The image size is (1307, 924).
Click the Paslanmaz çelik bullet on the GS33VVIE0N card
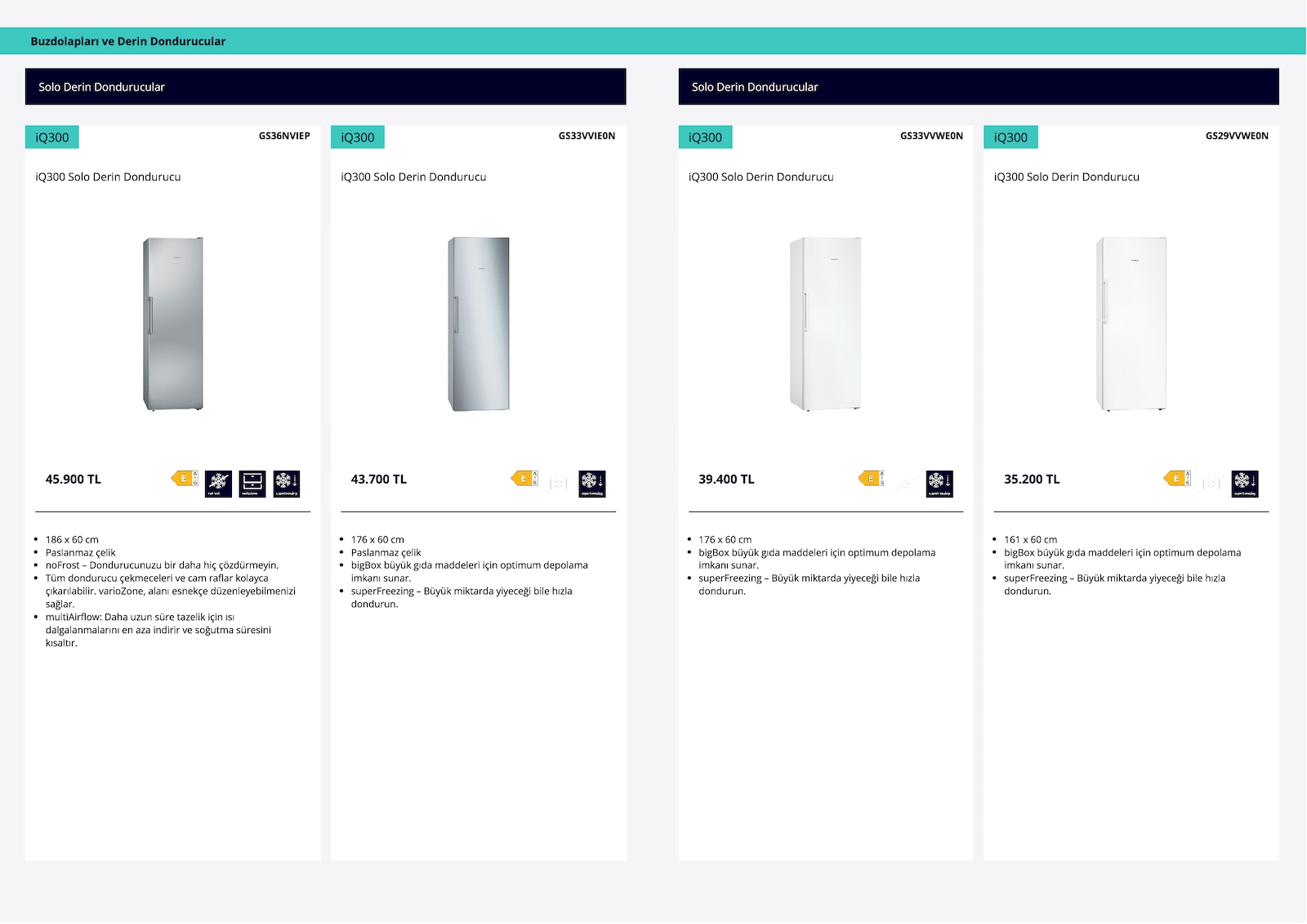[x=386, y=553]
